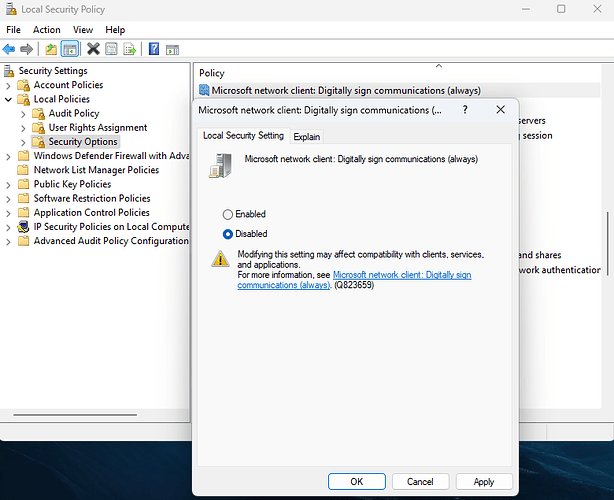Click the console tree horizontal scrollbar
Image resolution: width=614 pixels, height=500 pixels.
75,415
